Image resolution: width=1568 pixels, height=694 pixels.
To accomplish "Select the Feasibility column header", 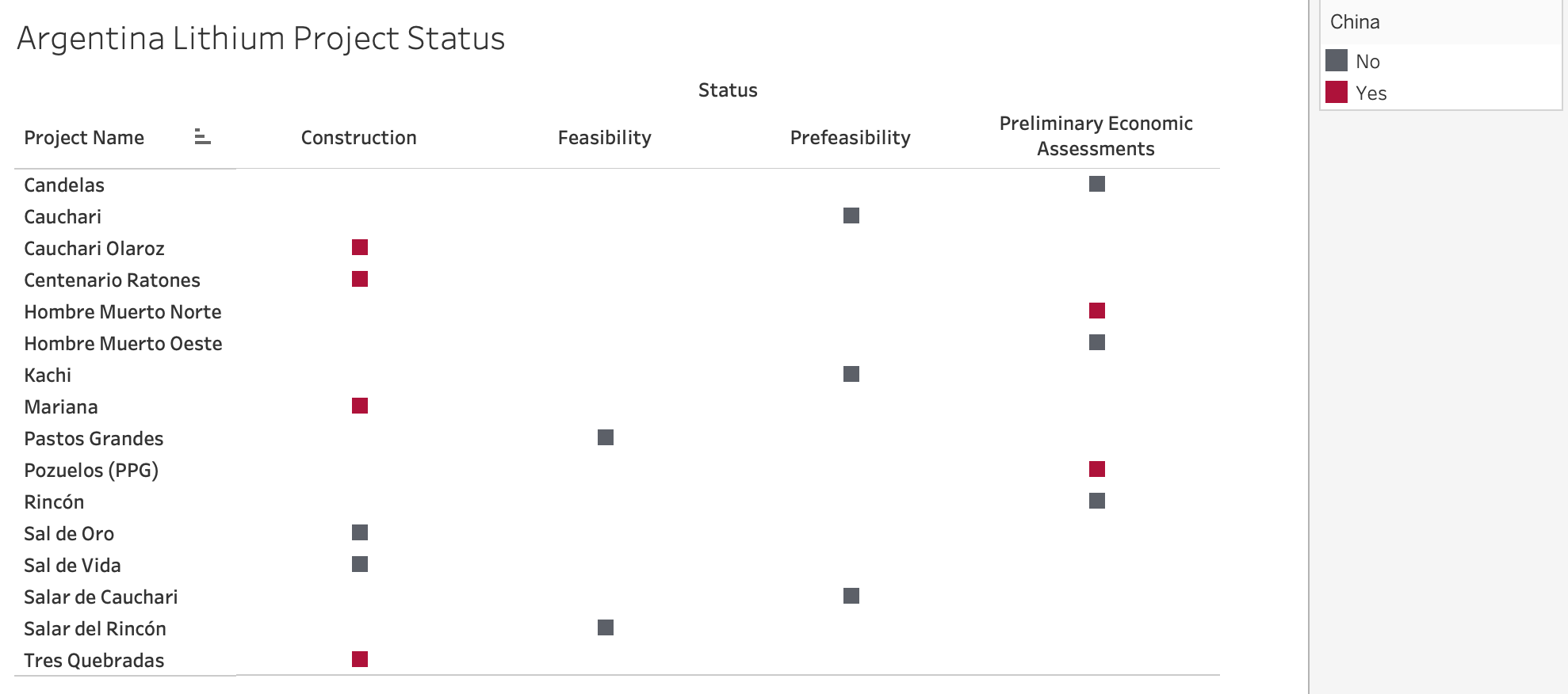I will tap(604, 138).
